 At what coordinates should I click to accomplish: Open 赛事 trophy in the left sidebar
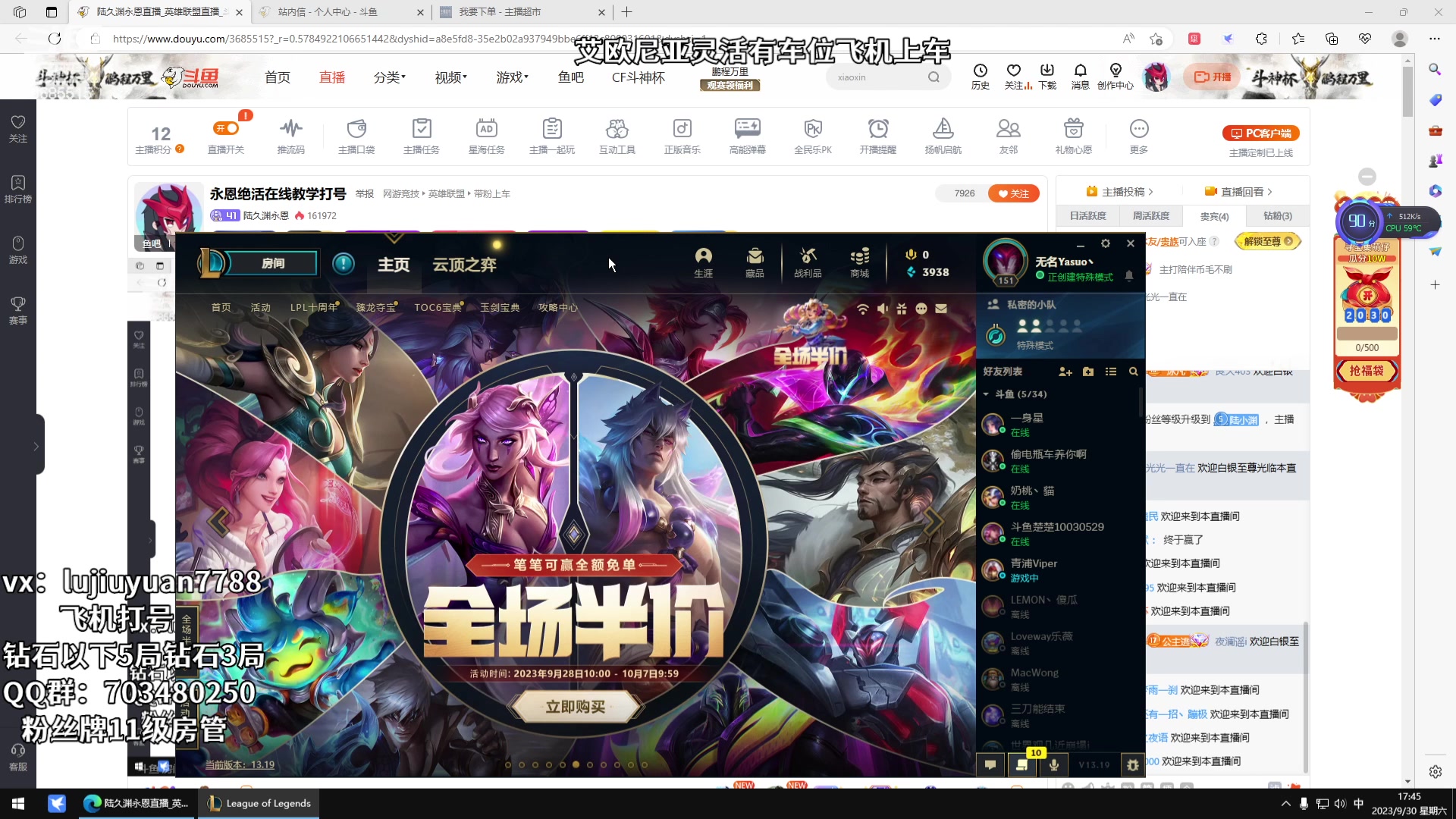click(18, 310)
